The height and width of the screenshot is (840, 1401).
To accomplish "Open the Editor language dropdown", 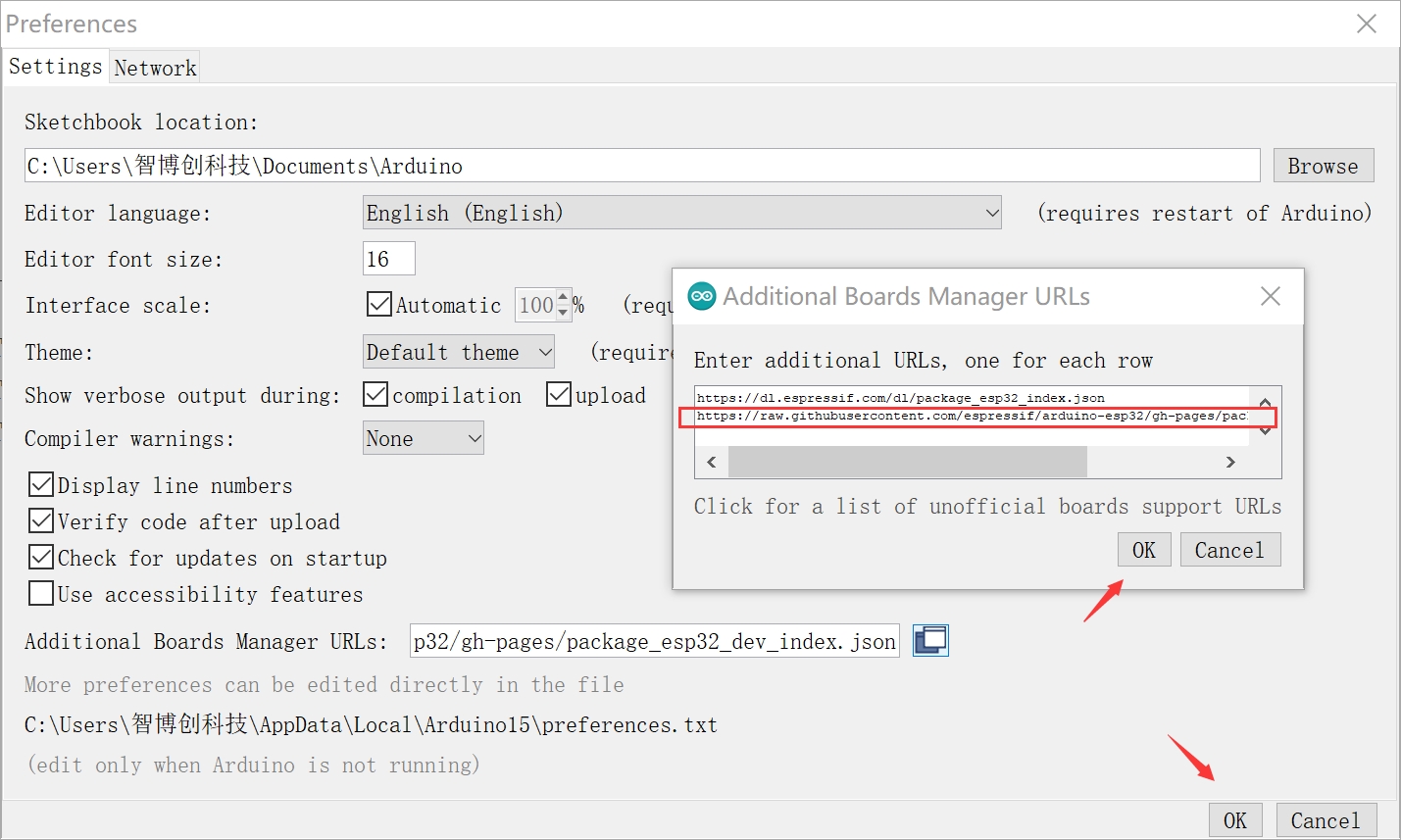I will coord(681,213).
